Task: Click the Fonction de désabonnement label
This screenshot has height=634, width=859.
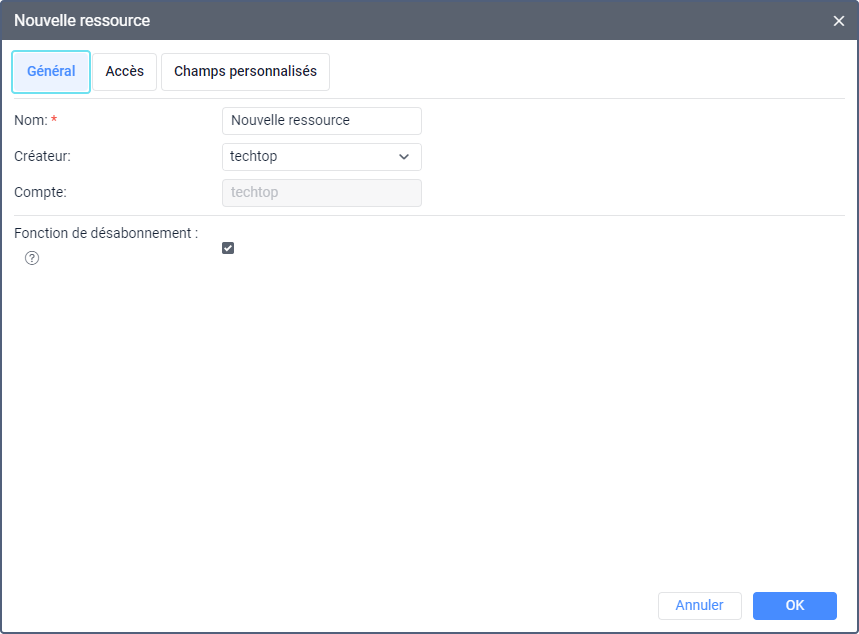Action: pyautogui.click(x=105, y=233)
